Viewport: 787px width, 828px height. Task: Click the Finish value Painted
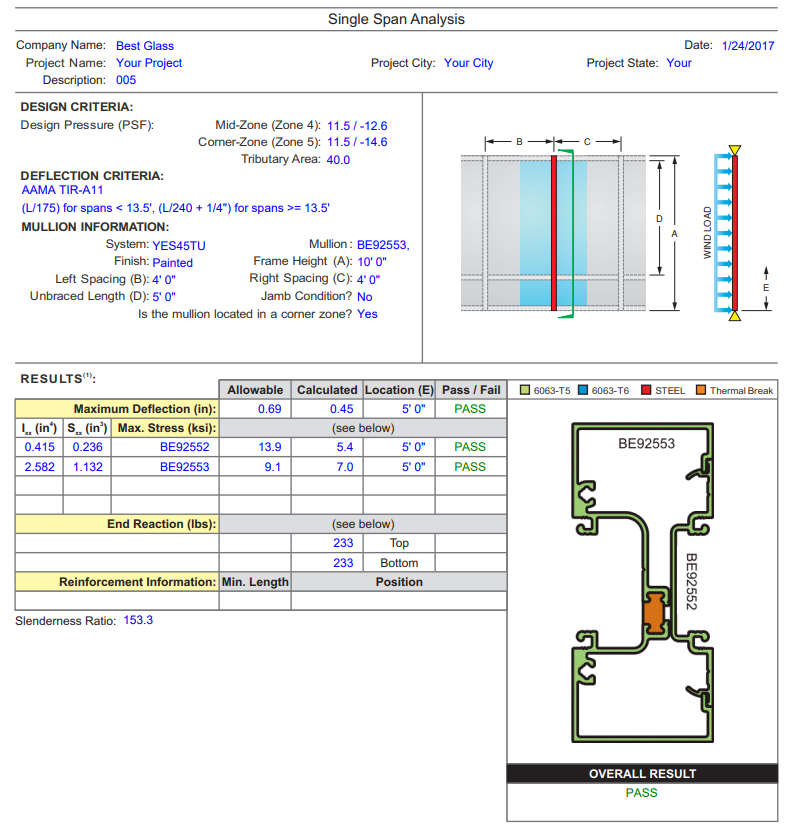(172, 263)
